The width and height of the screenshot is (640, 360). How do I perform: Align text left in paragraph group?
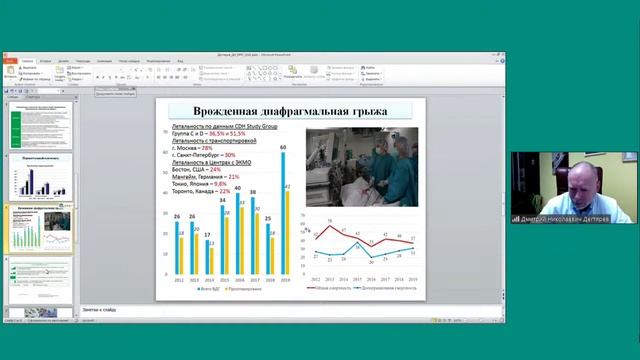159,77
